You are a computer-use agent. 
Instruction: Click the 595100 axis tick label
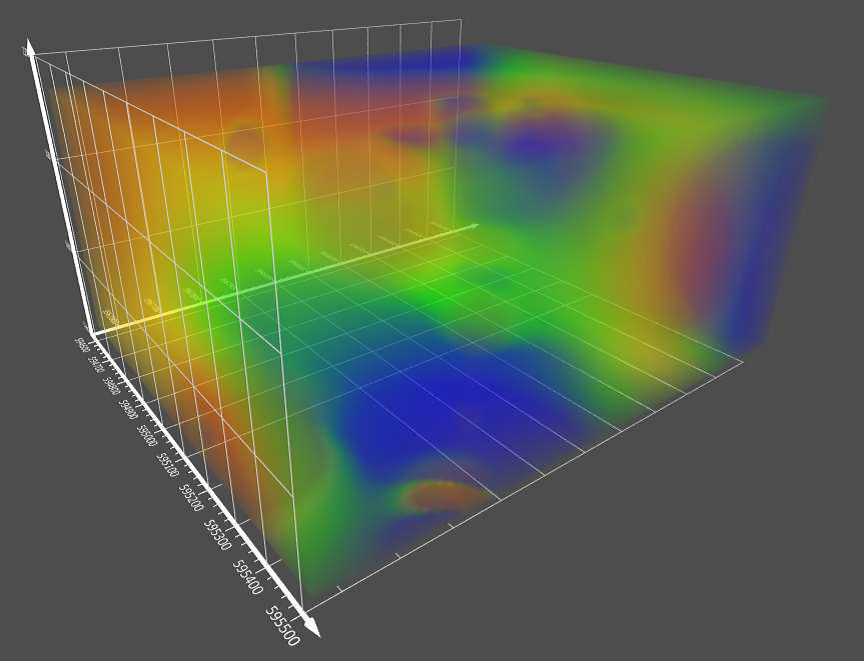pos(169,464)
